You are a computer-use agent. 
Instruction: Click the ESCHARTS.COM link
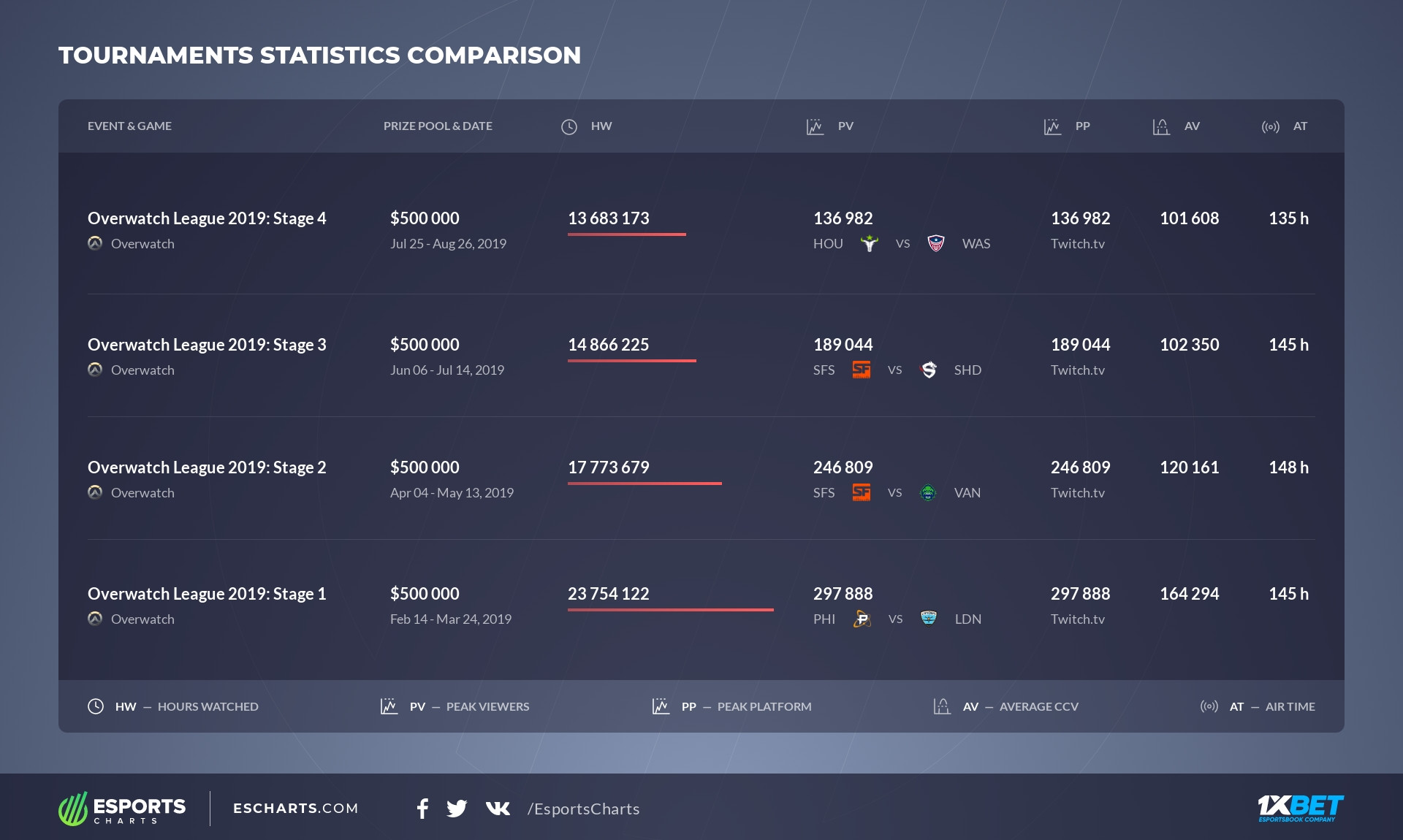(296, 809)
